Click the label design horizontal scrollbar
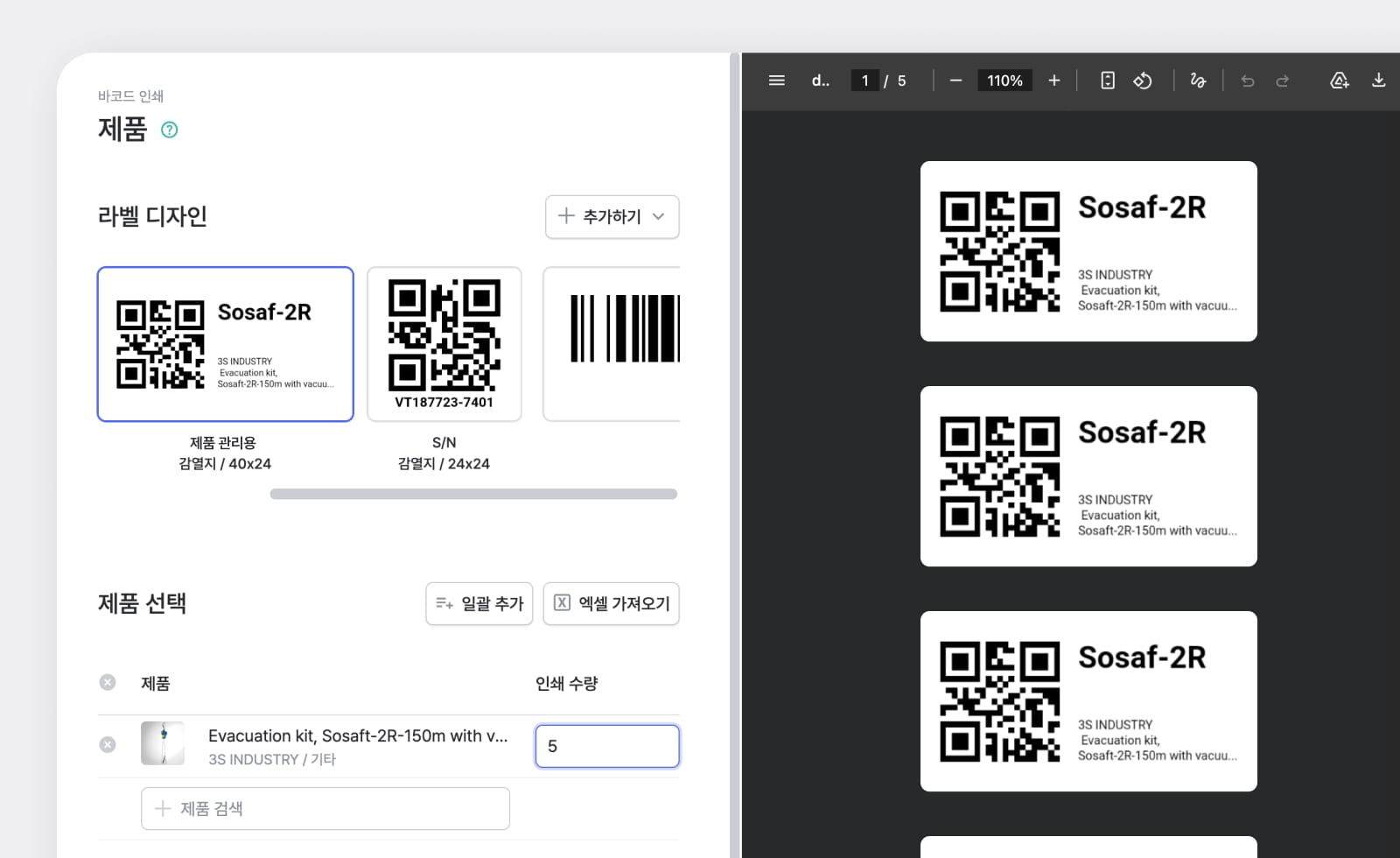The width and height of the screenshot is (1400, 858). click(473, 494)
